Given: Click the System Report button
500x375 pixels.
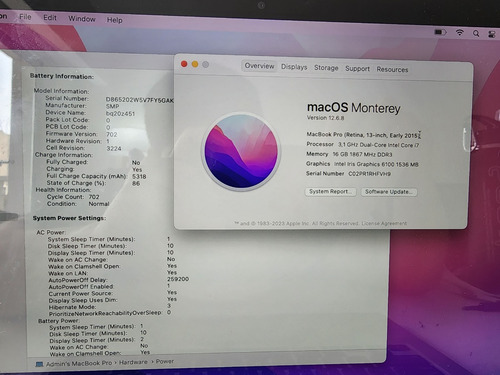Looking at the screenshot, I should (330, 192).
